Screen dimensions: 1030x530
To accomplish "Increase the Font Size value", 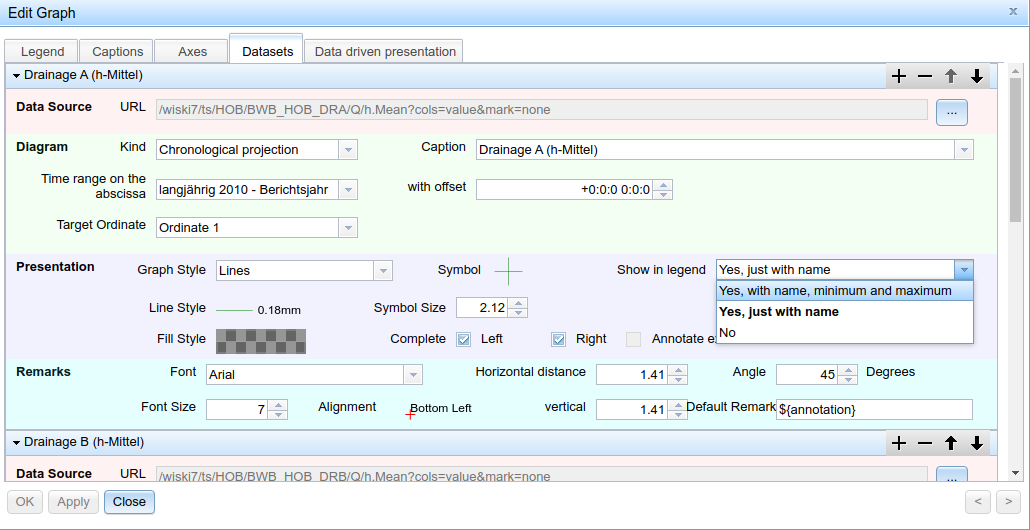I will tap(279, 405).
